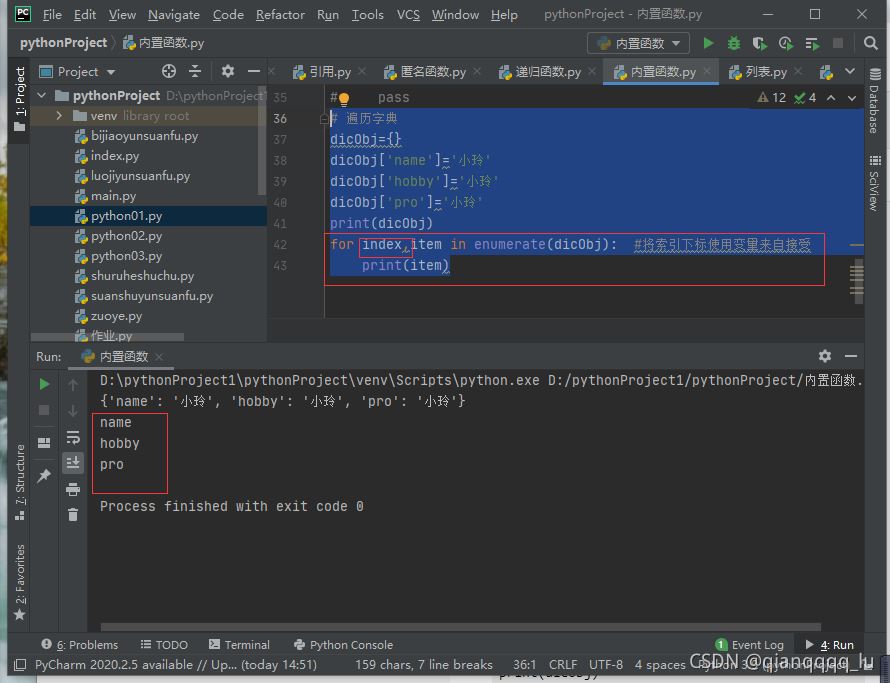The width and height of the screenshot is (890, 683).
Task: Open Project panel gear settings
Action: (x=227, y=72)
